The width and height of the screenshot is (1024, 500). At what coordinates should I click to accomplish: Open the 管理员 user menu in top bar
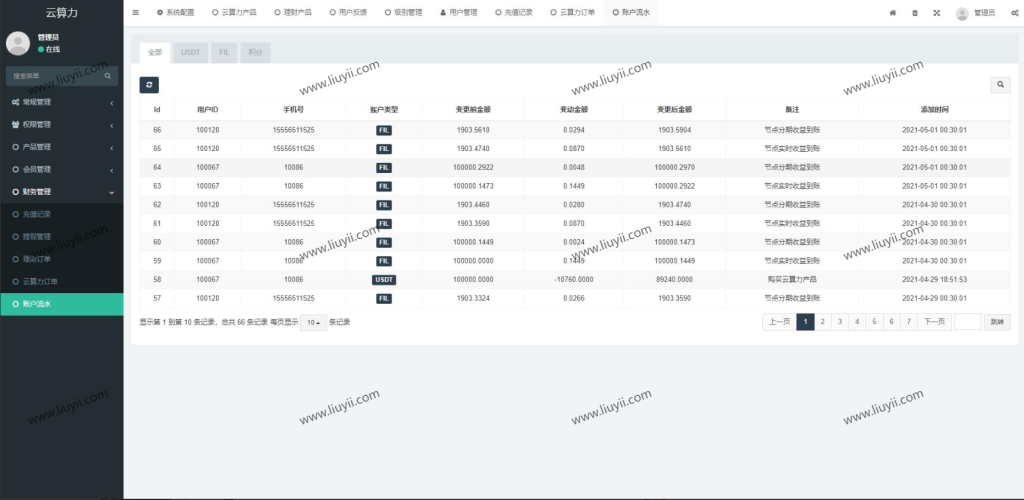click(x=976, y=13)
